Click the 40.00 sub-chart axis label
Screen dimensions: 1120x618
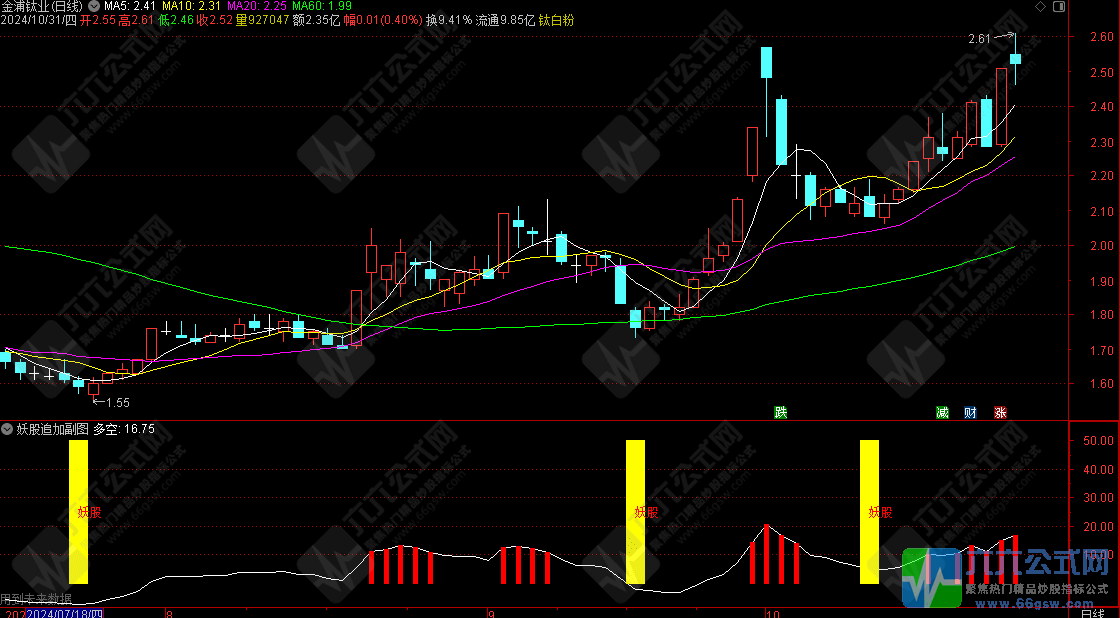[1099, 469]
